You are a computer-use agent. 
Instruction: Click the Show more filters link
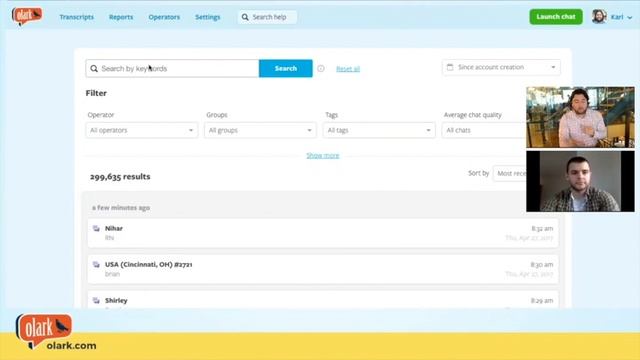pos(323,156)
